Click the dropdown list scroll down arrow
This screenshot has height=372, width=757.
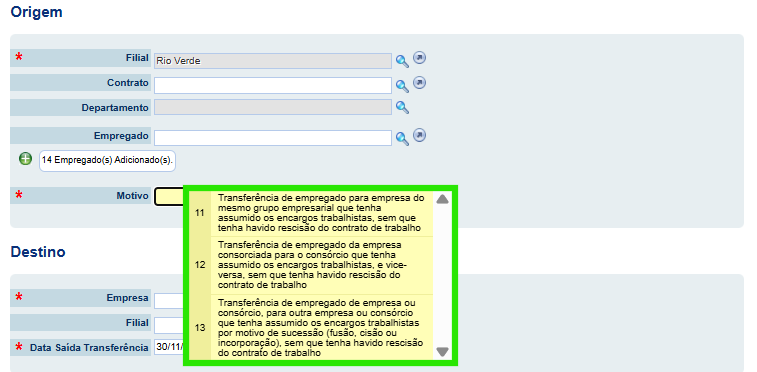click(x=442, y=352)
